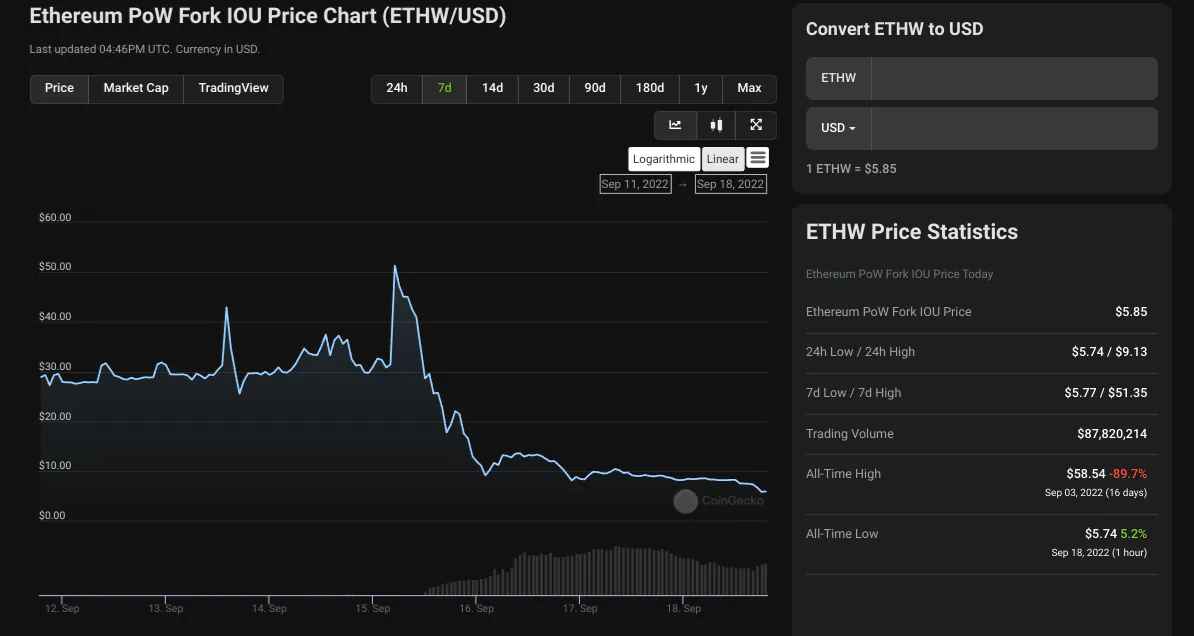Set chart range to 7d
Screen dimensions: 1194x636
[x=445, y=88]
